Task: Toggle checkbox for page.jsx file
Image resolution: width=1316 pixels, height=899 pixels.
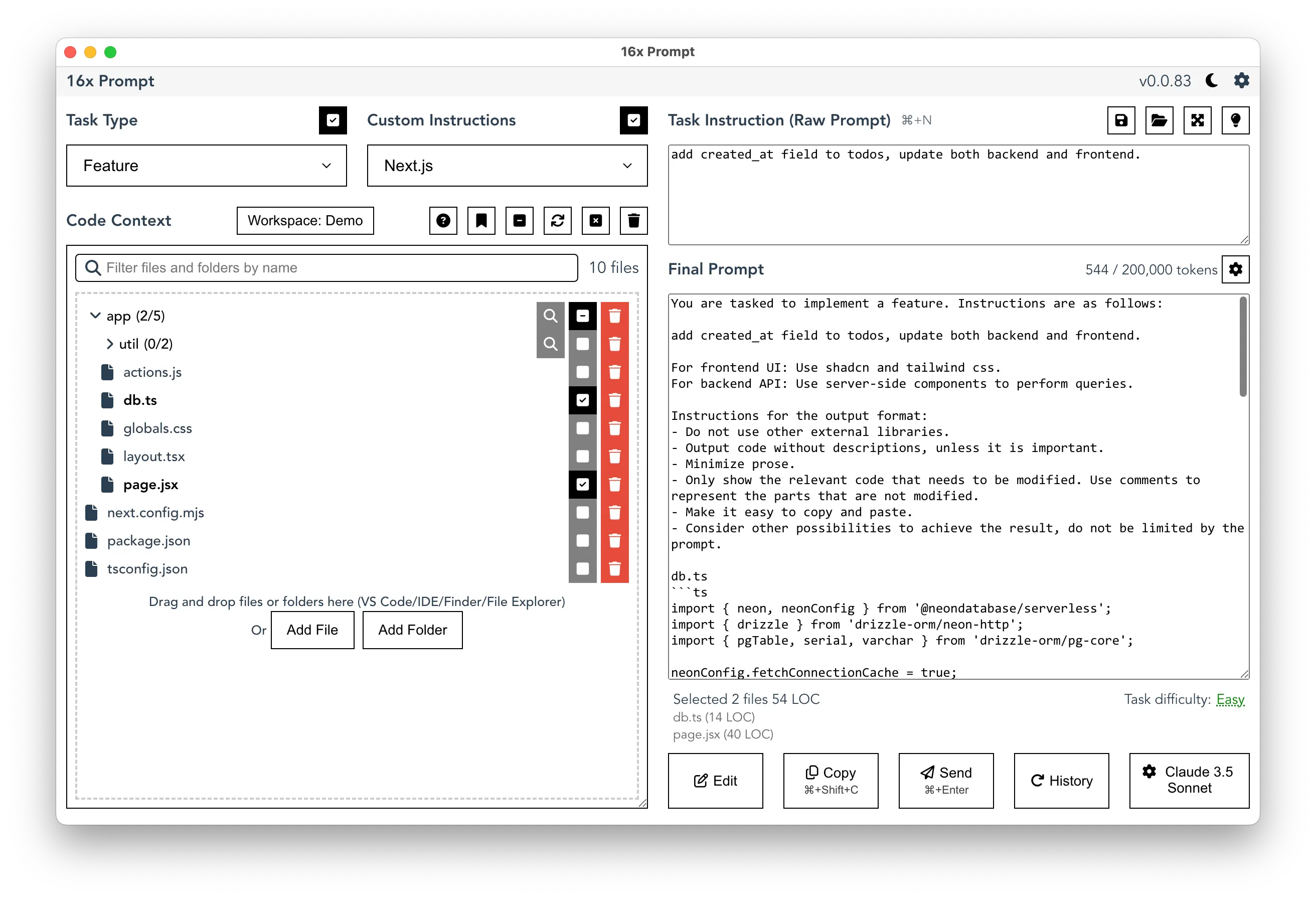Action: click(583, 484)
